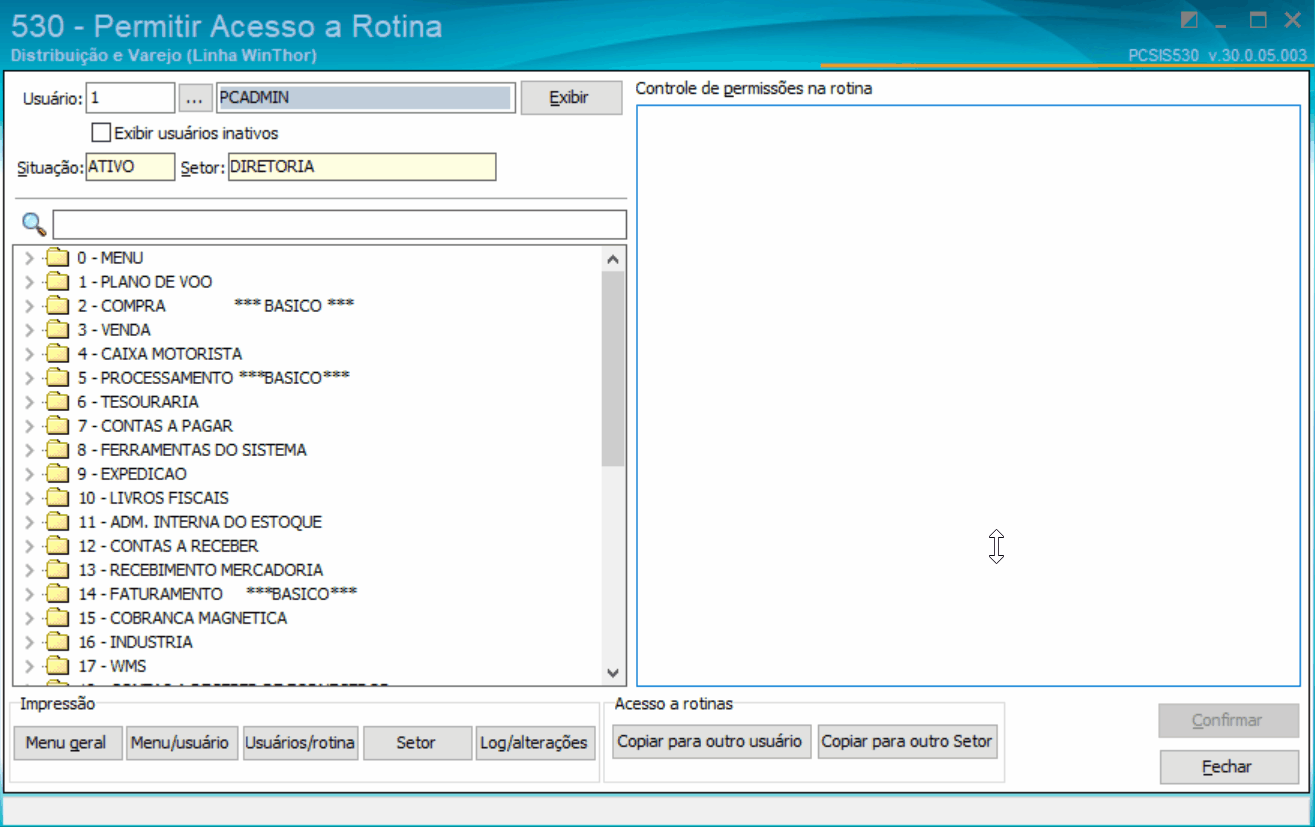Click Copiar para outro Setor

coord(908,742)
